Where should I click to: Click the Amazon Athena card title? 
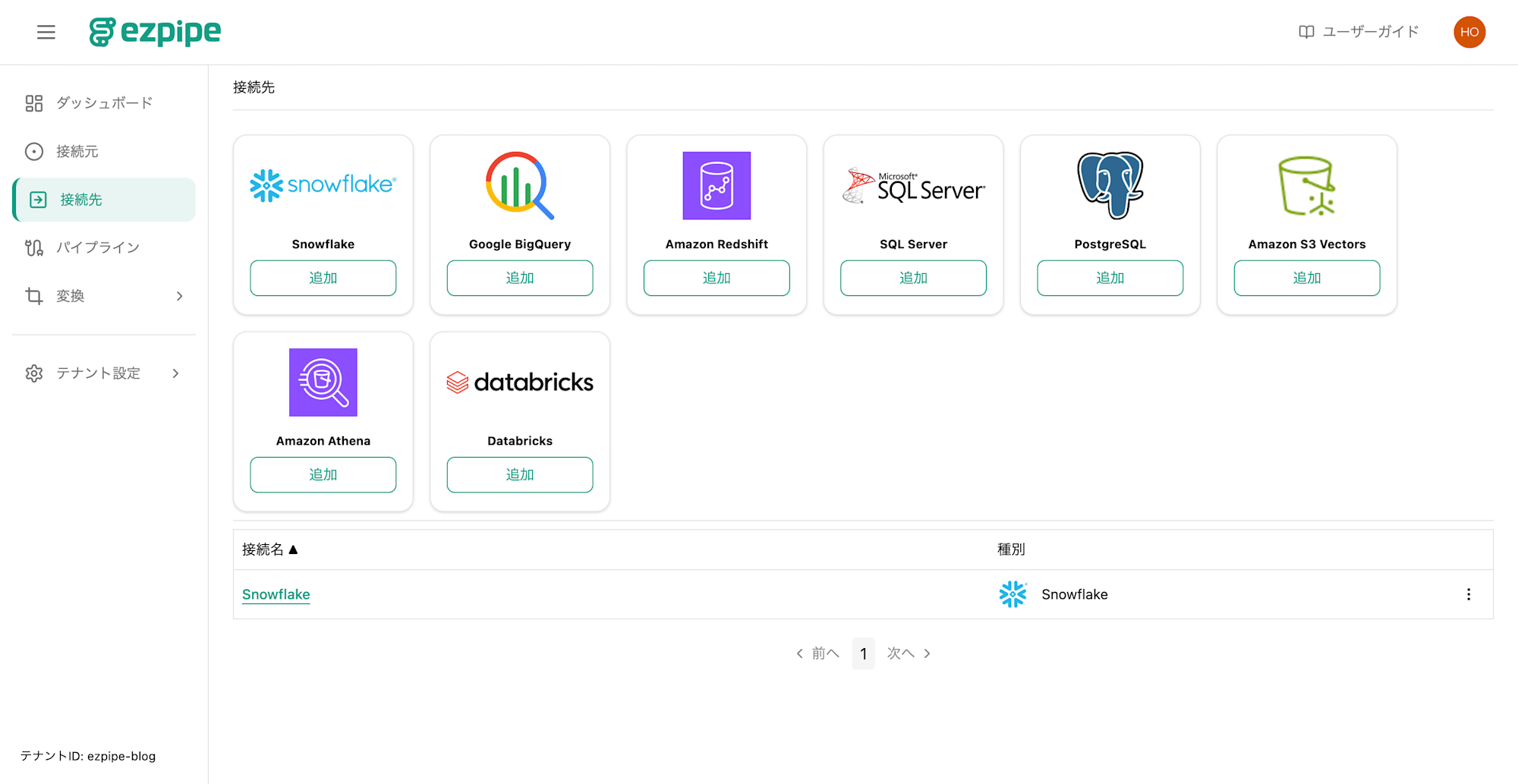(323, 441)
